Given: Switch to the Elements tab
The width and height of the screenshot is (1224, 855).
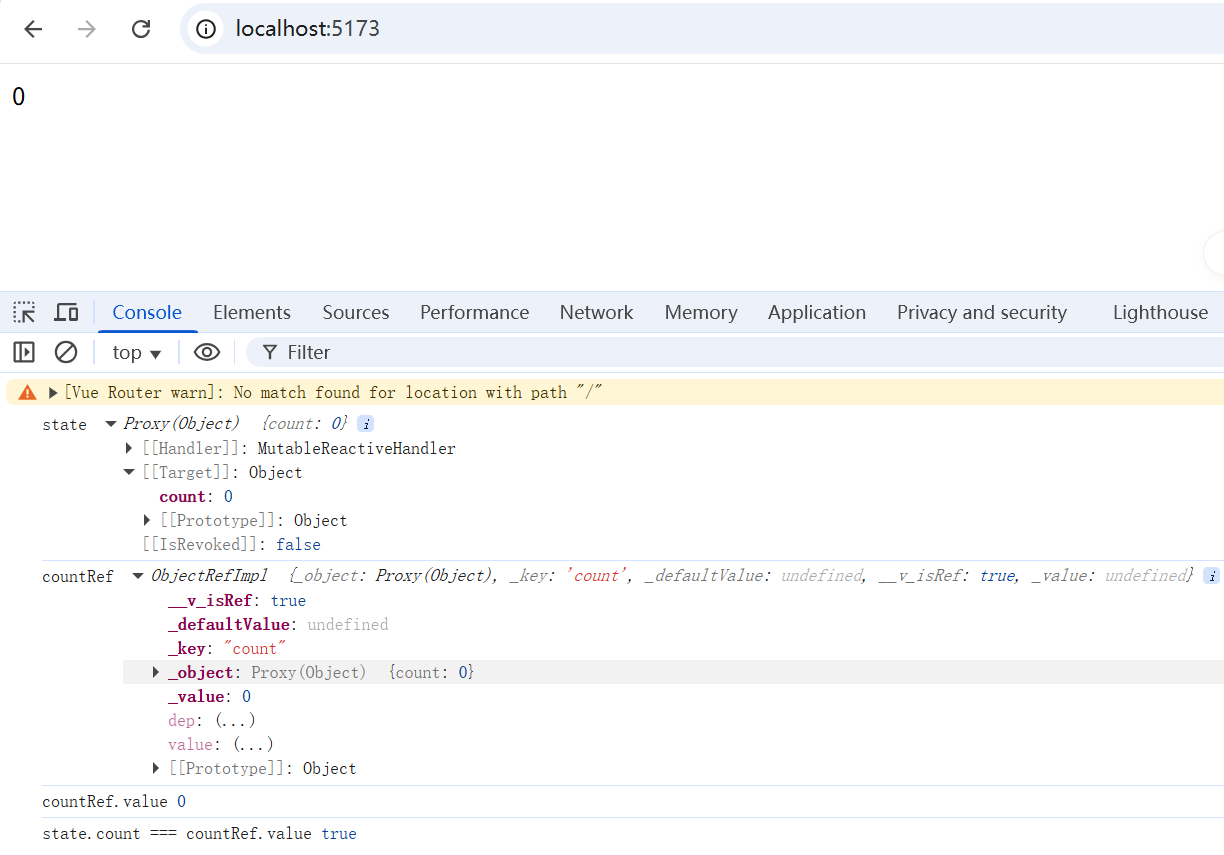Looking at the screenshot, I should coord(252,312).
